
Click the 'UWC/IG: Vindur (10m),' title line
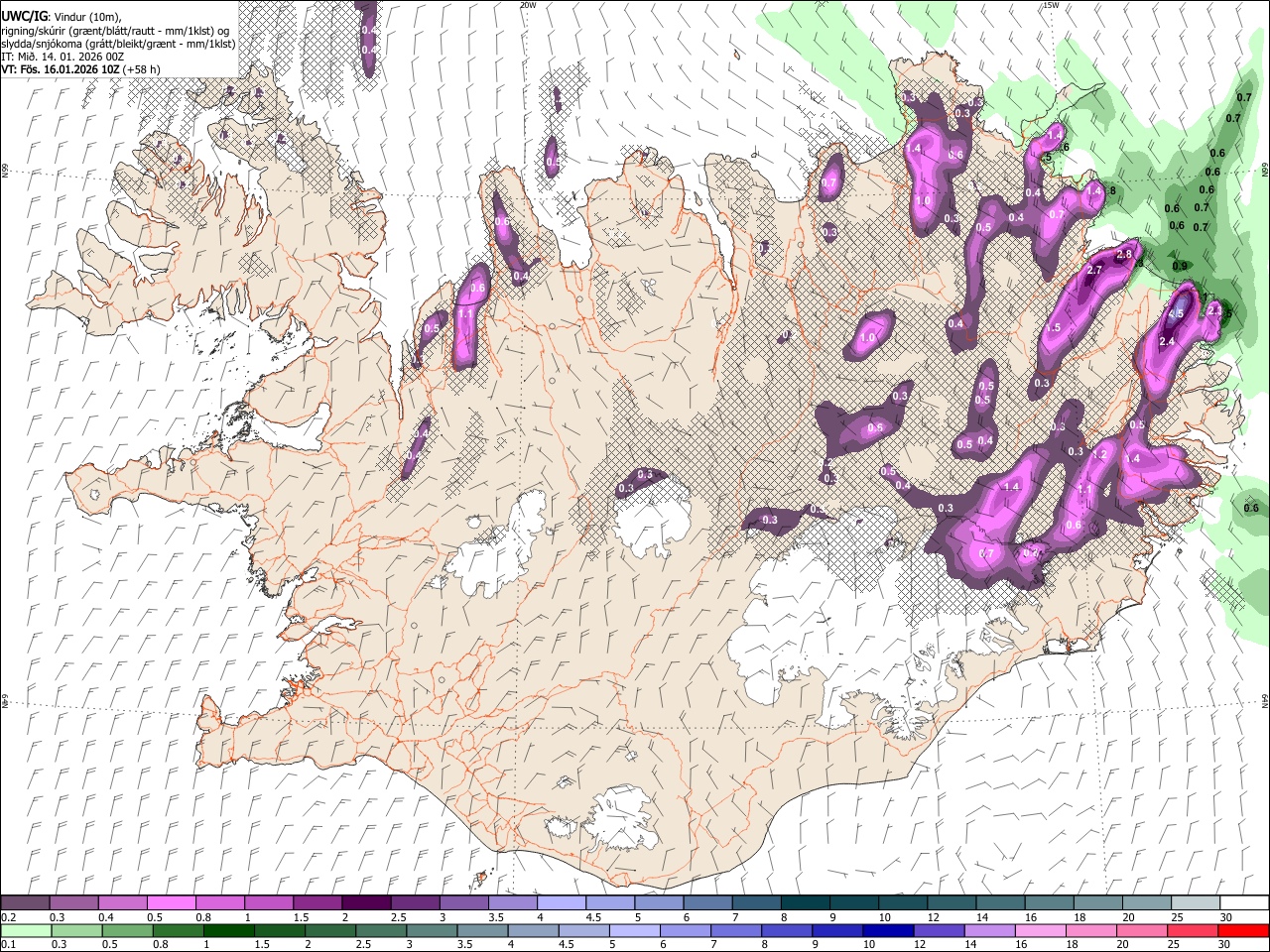click(62, 17)
